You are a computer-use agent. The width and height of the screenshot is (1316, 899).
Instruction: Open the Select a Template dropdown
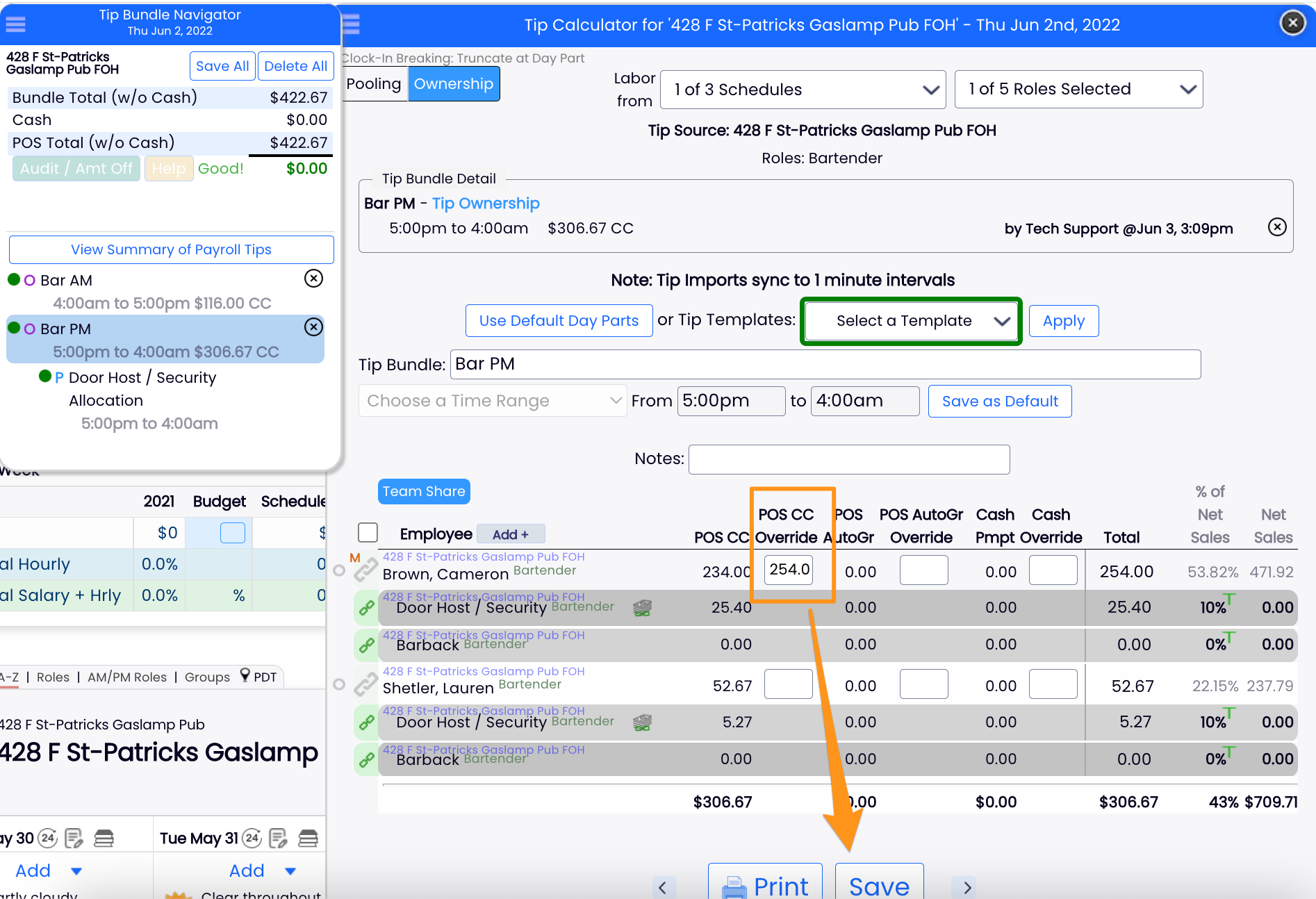pyautogui.click(x=912, y=321)
